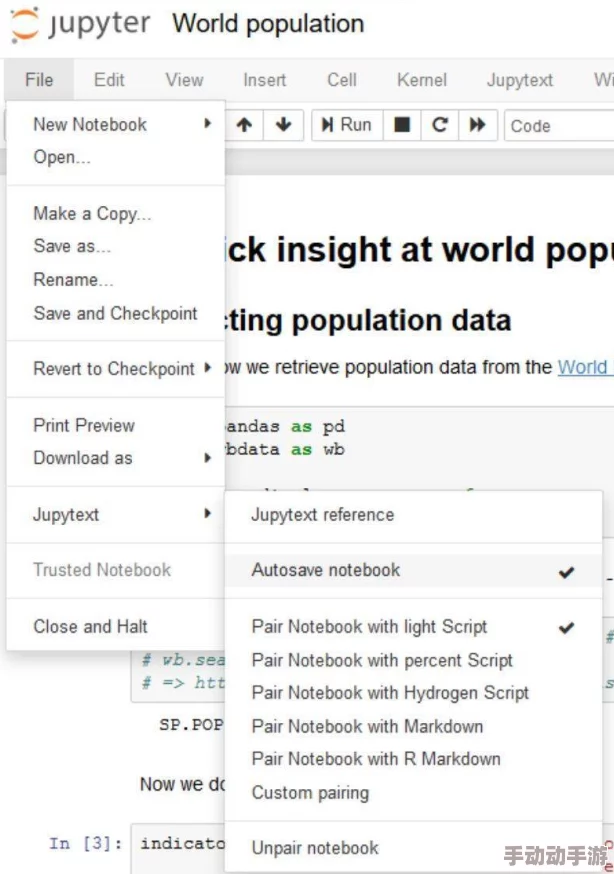Run the selected cell

pos(347,125)
